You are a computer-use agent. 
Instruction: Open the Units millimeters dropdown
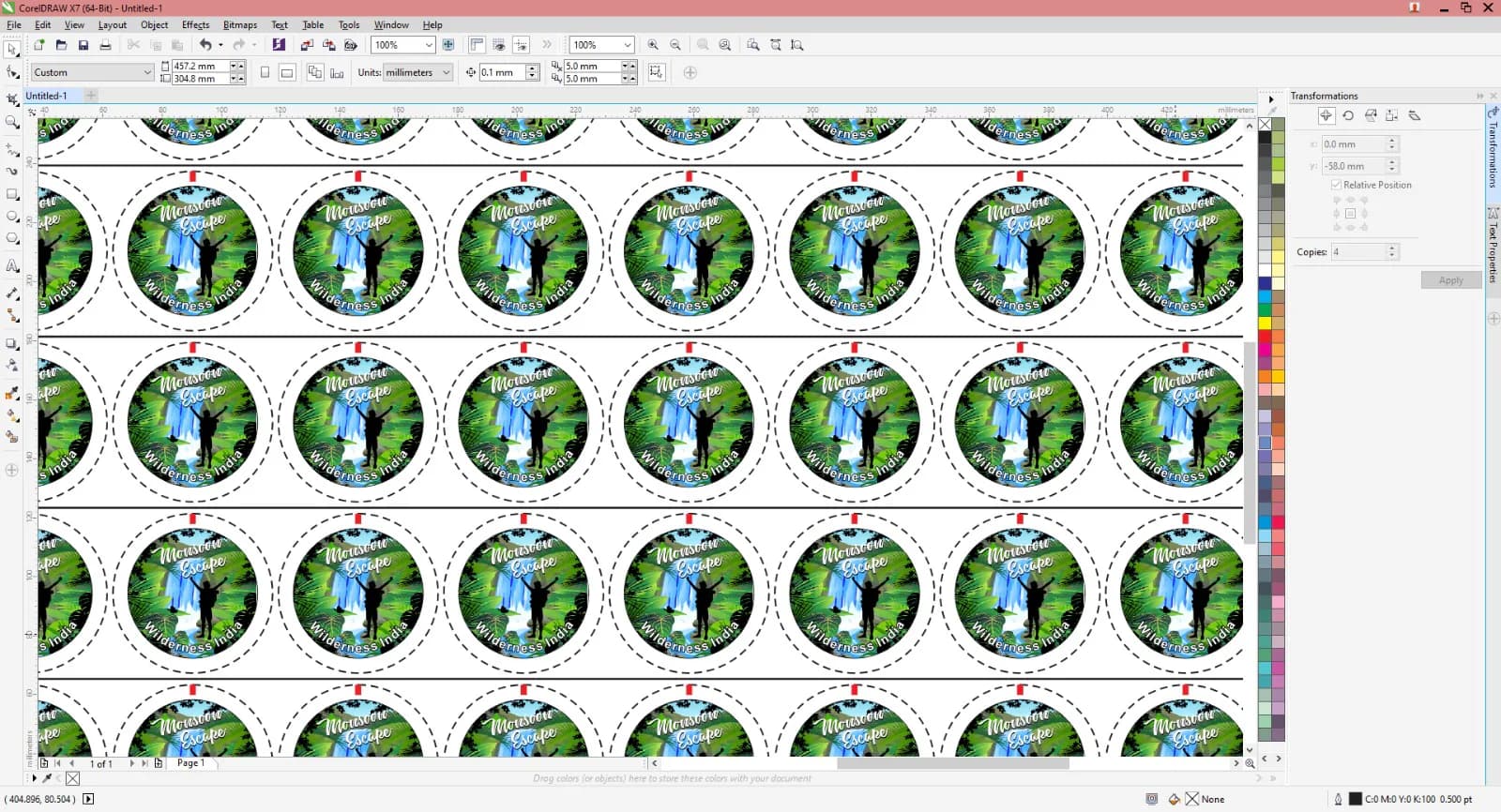tap(447, 72)
